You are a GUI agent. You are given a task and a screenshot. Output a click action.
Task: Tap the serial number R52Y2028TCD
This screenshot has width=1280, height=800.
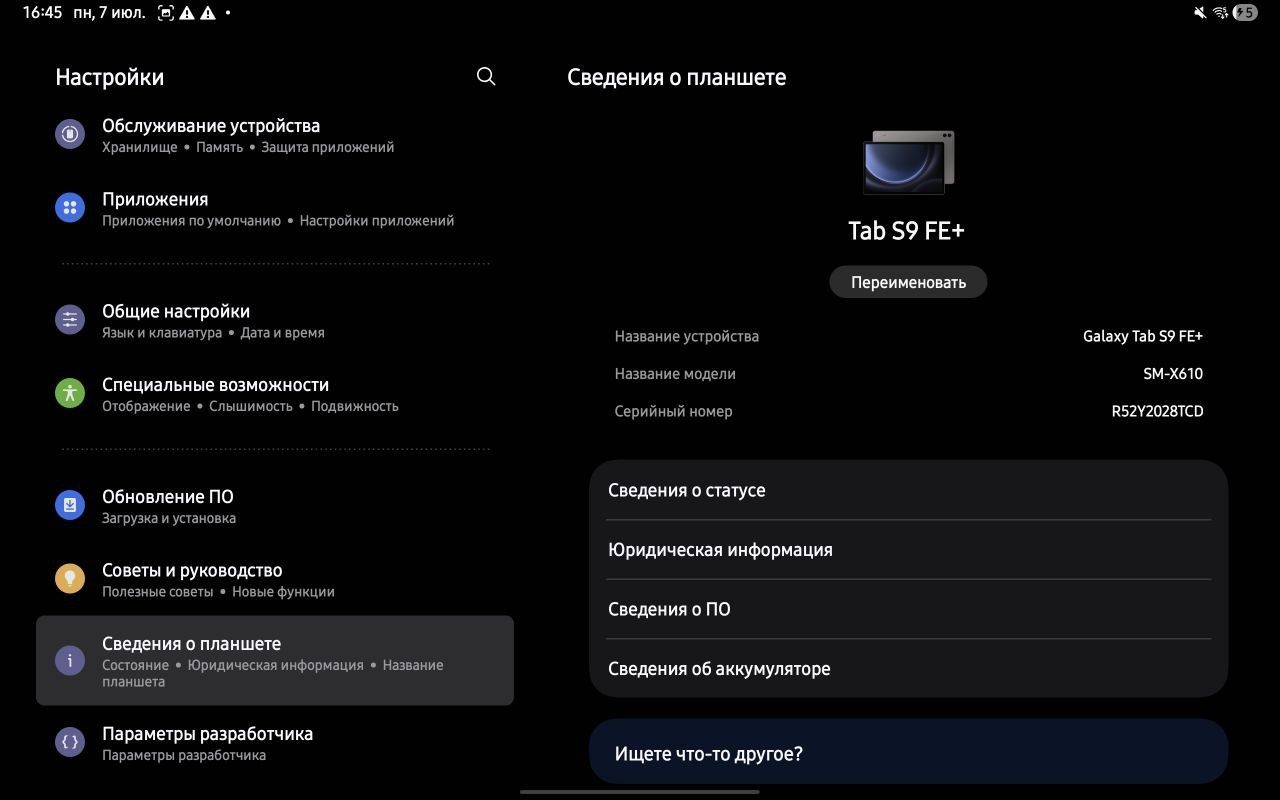[x=1157, y=411]
